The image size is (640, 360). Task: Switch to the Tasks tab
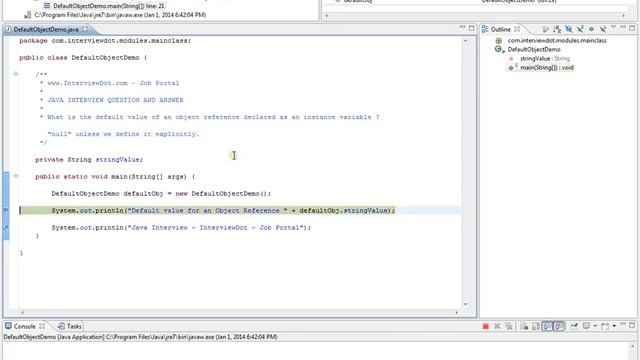(x=70, y=326)
